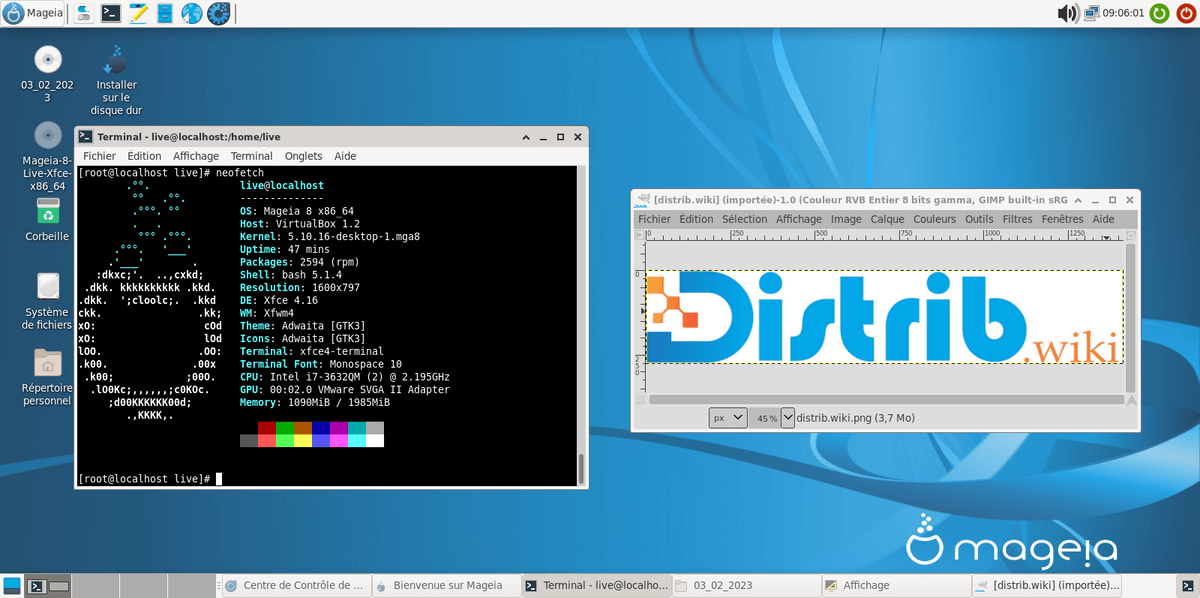Screen dimensions: 1200x598
Task: Click the volume speaker icon in the system tray
Action: [1068, 14]
